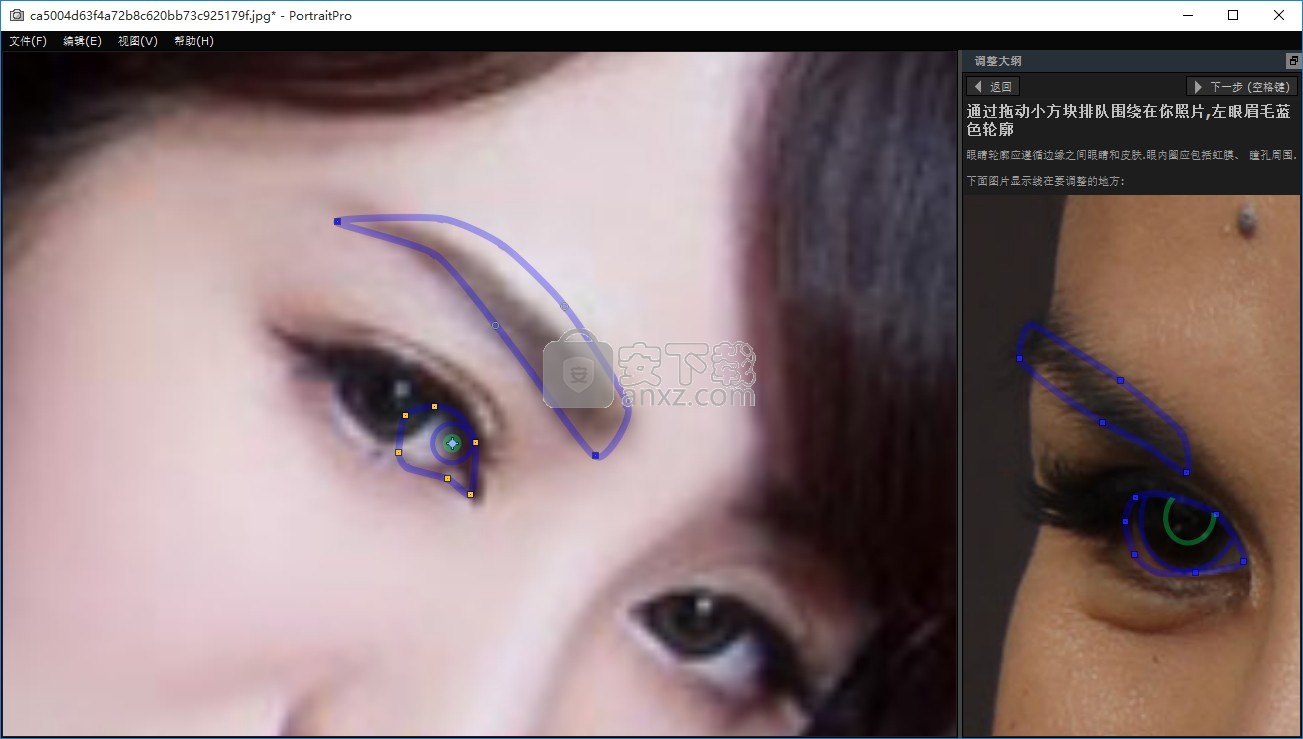Select eyebrow outline's upper-left end control point
This screenshot has width=1303, height=739.
(337, 221)
